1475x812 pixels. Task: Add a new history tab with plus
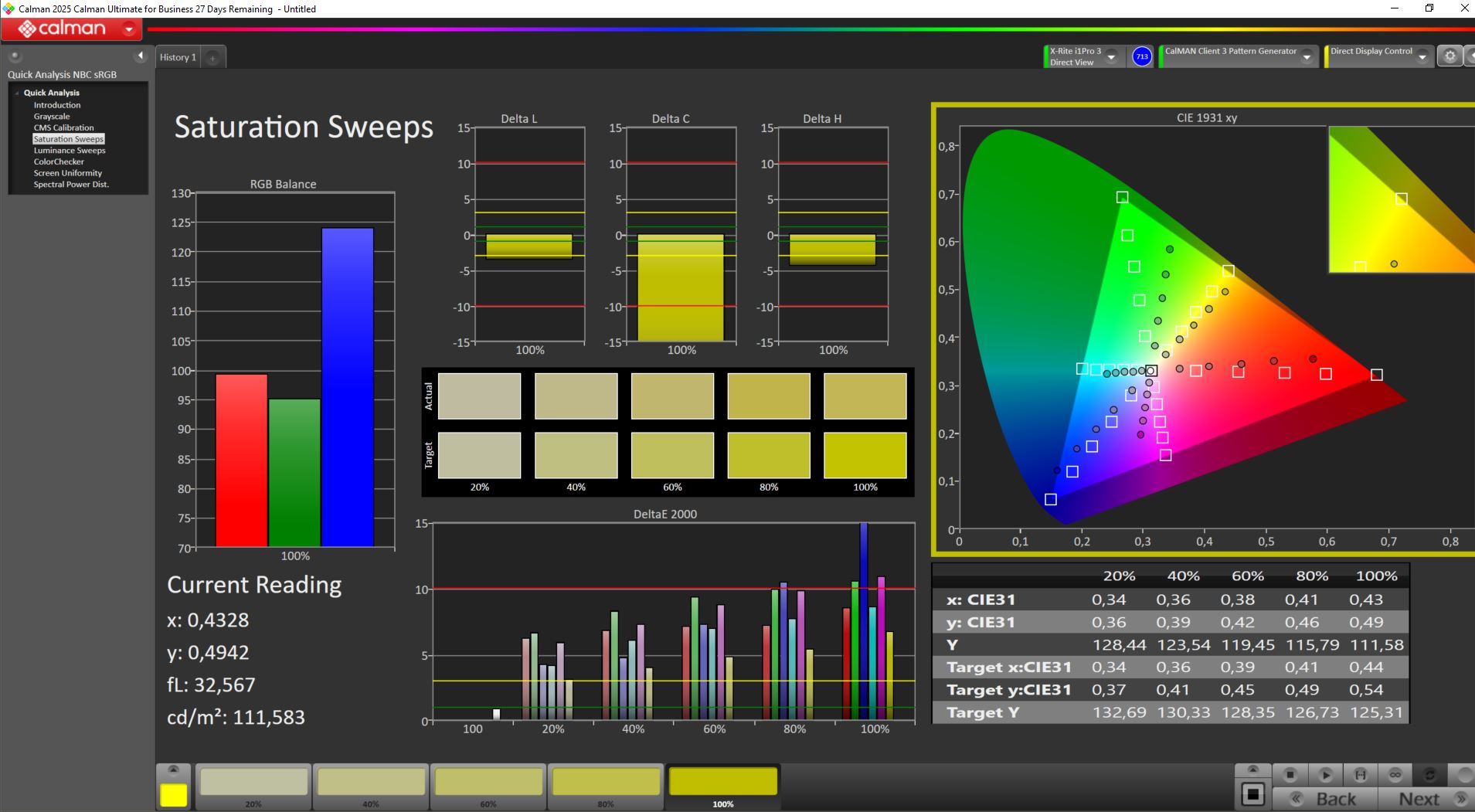point(212,57)
